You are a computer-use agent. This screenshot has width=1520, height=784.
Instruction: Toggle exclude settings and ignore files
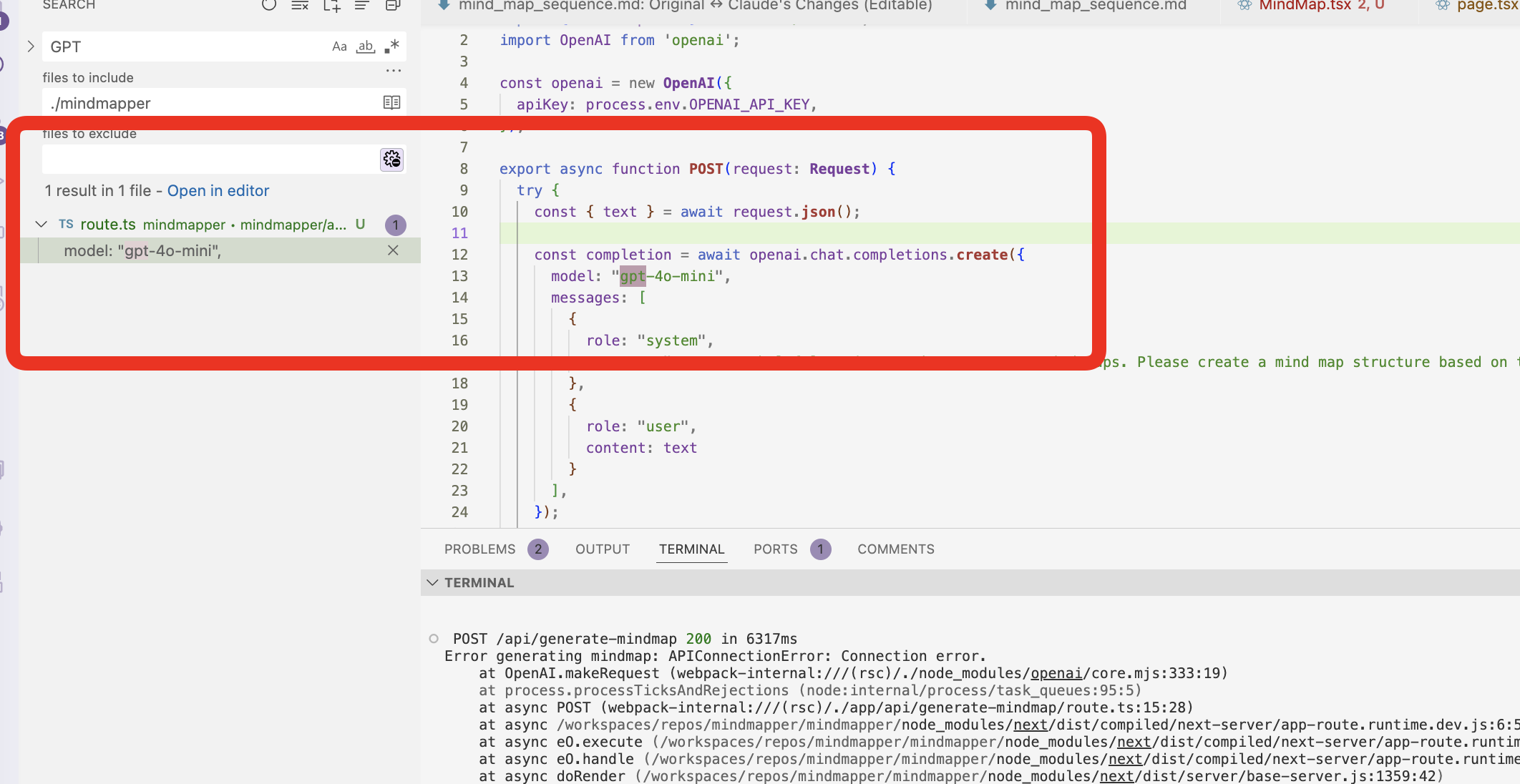click(391, 160)
